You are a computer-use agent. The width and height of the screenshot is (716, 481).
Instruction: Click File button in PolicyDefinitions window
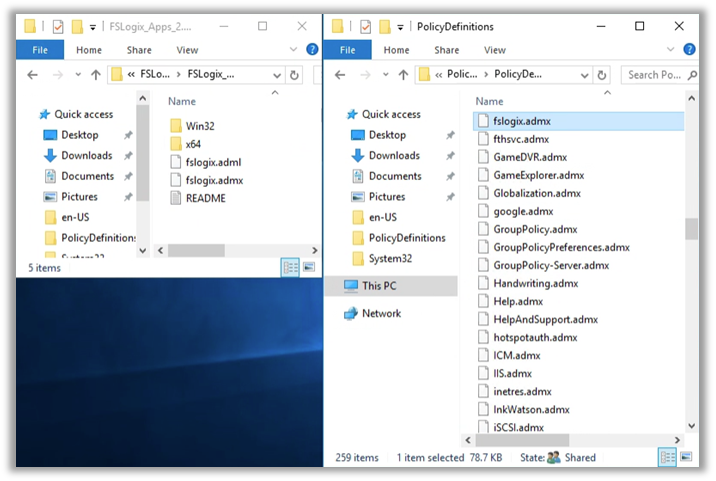348,50
